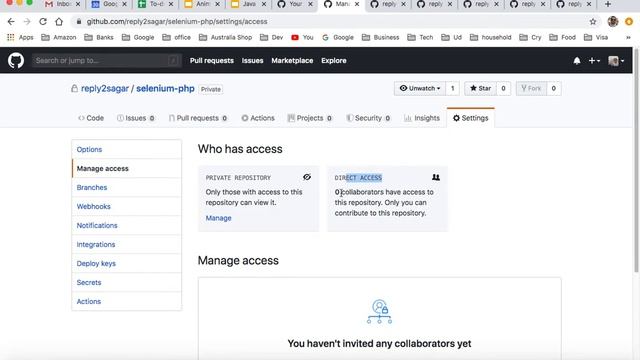
Task: Open the Australia Shop bookmarks folder
Action: pyautogui.click(x=225, y=37)
